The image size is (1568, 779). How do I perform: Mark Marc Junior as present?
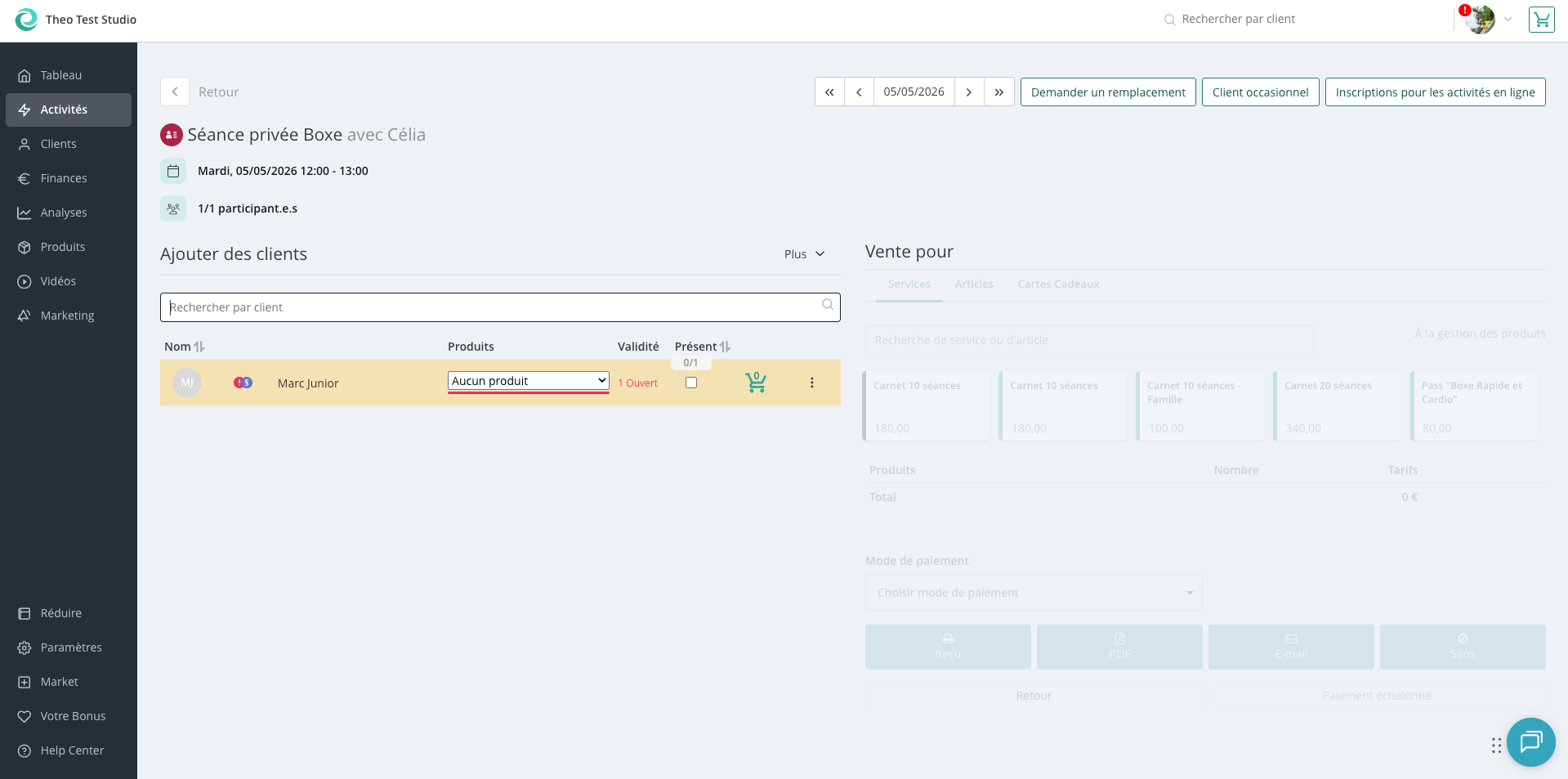[691, 383]
